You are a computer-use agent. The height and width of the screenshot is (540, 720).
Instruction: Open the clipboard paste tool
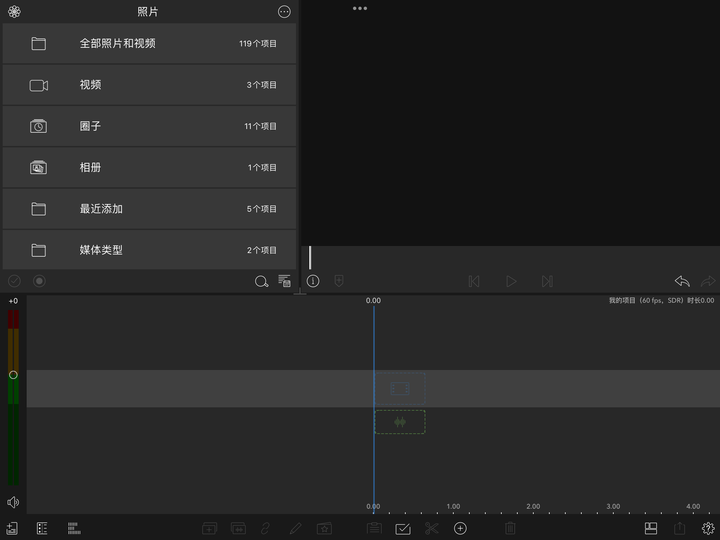374,529
